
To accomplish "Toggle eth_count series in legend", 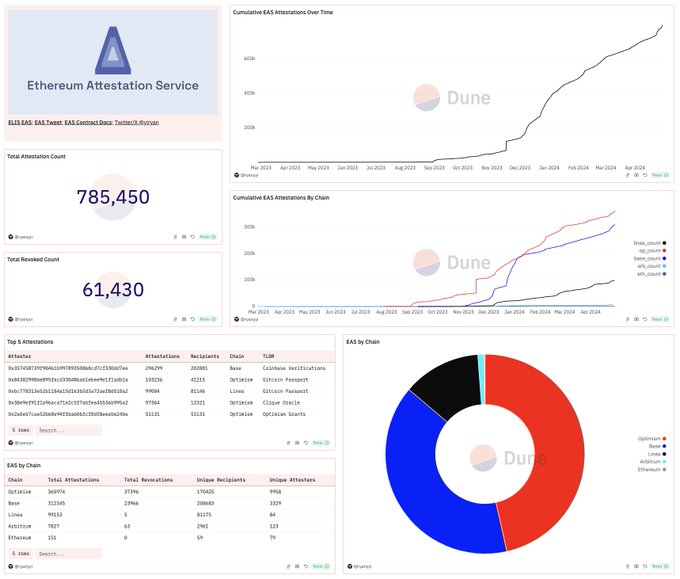I will 651,274.
